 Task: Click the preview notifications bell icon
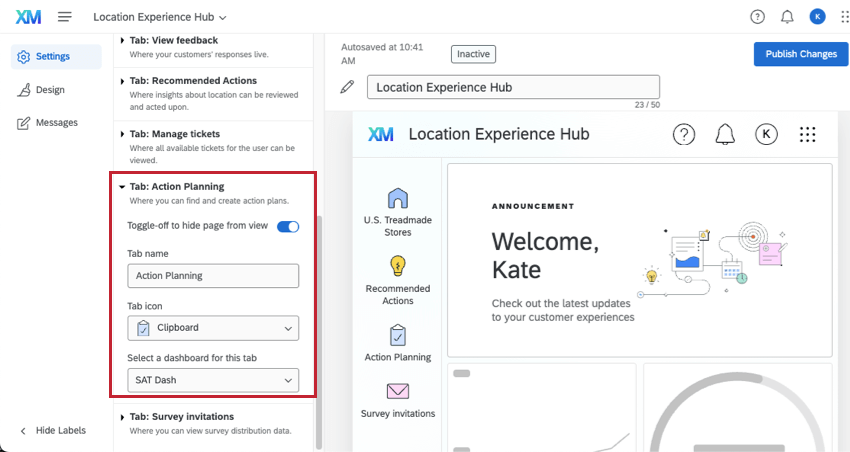tap(725, 134)
